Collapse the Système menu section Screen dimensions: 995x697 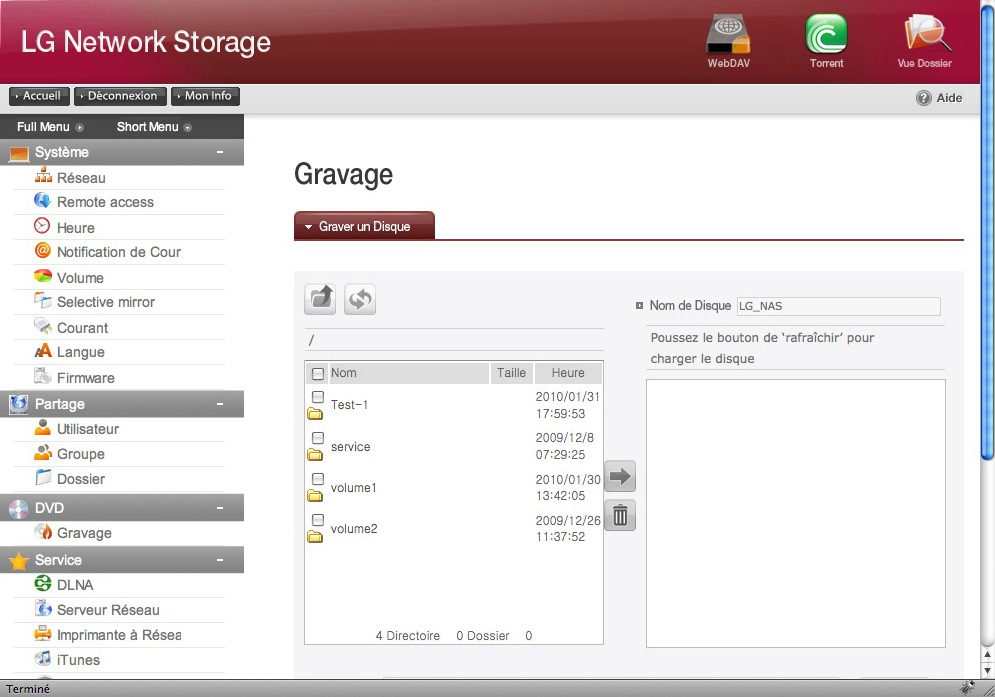219,153
